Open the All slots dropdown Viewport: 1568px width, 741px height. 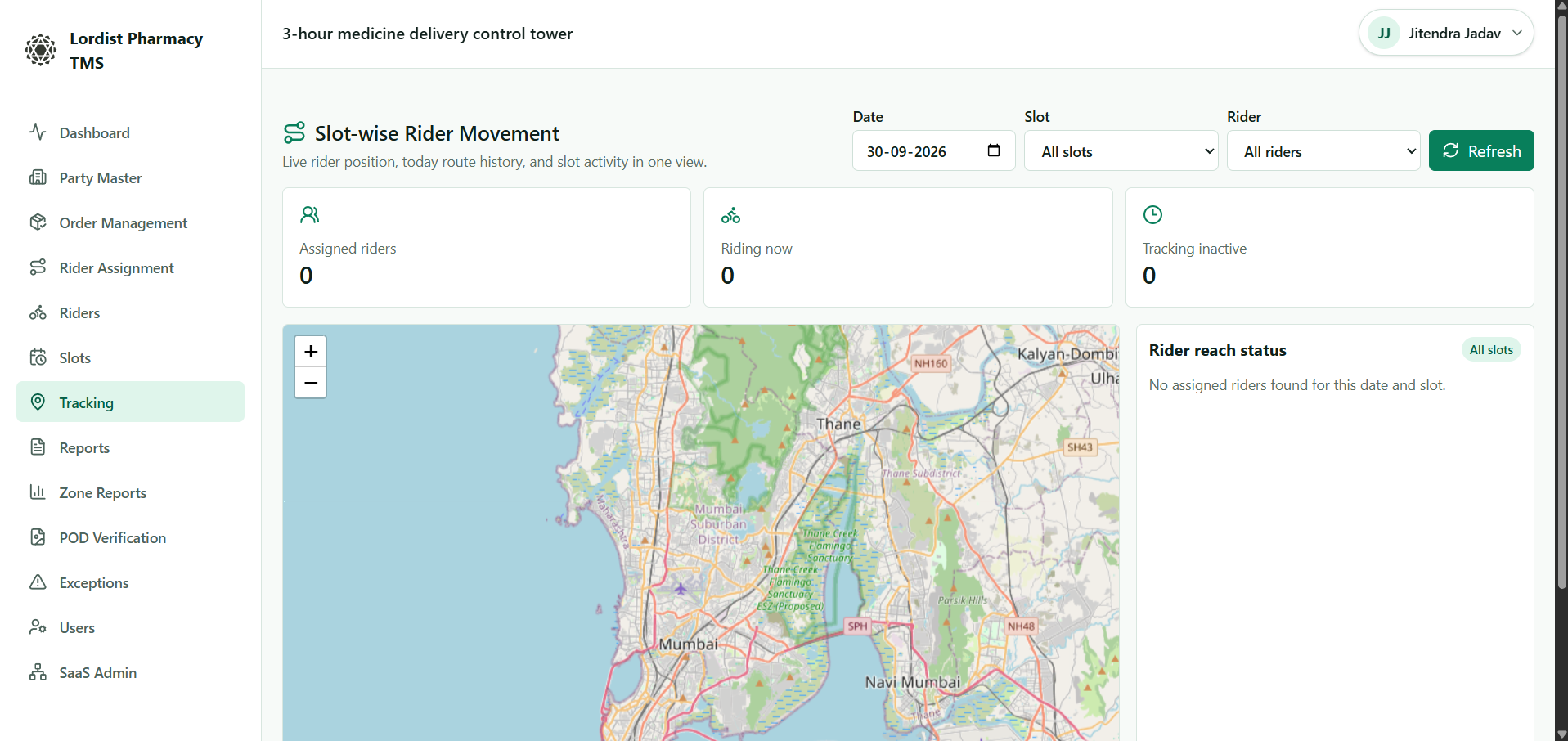coord(1121,151)
